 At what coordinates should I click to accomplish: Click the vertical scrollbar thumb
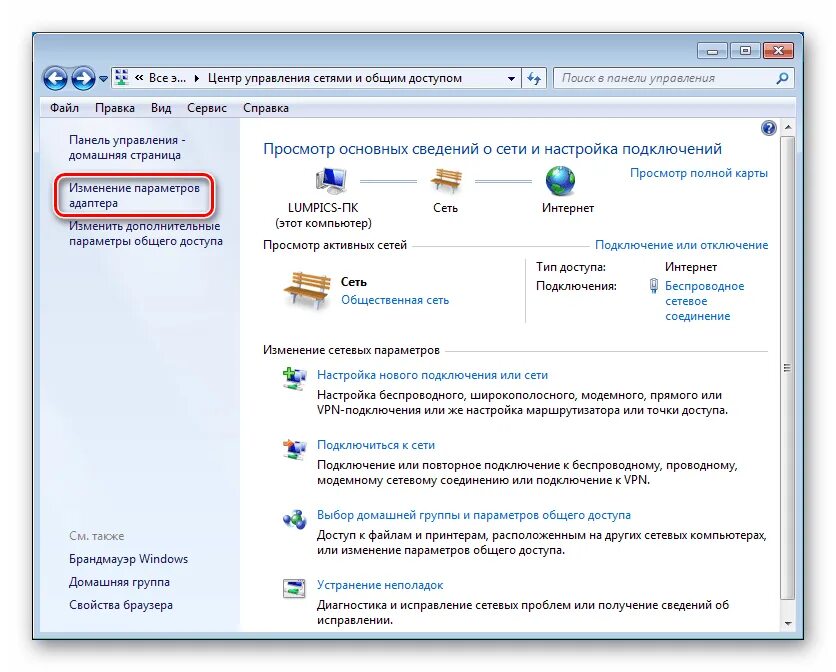pos(787,368)
